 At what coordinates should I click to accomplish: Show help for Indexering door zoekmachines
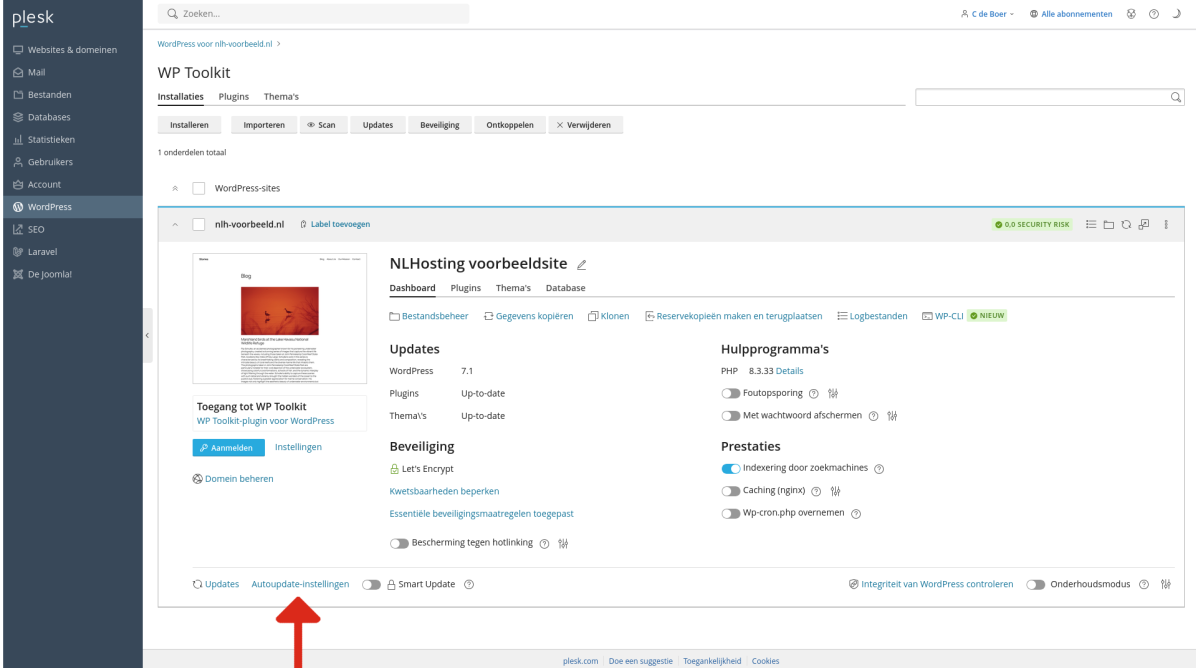[x=879, y=469]
